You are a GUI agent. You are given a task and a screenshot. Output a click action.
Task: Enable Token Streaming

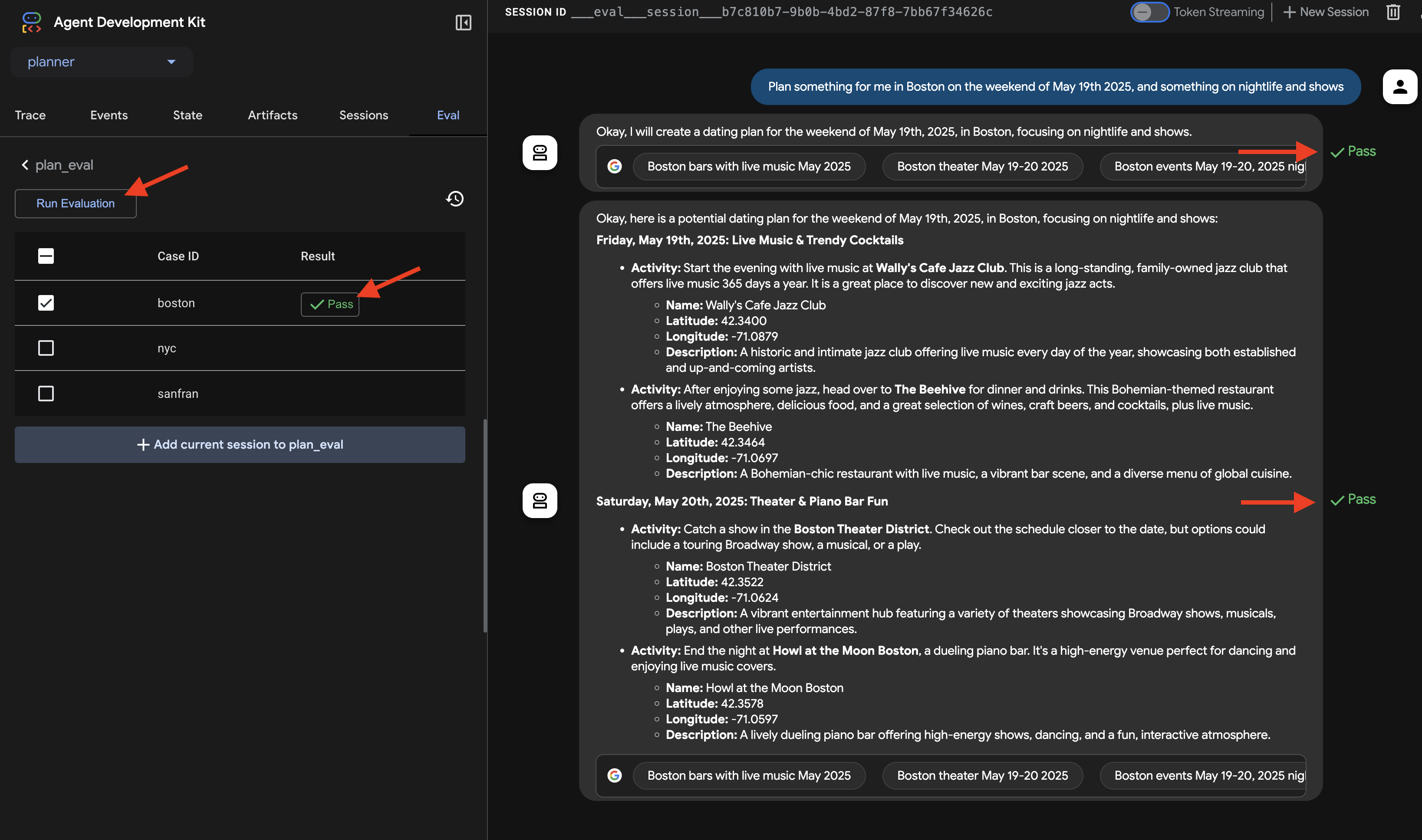pyautogui.click(x=1149, y=11)
